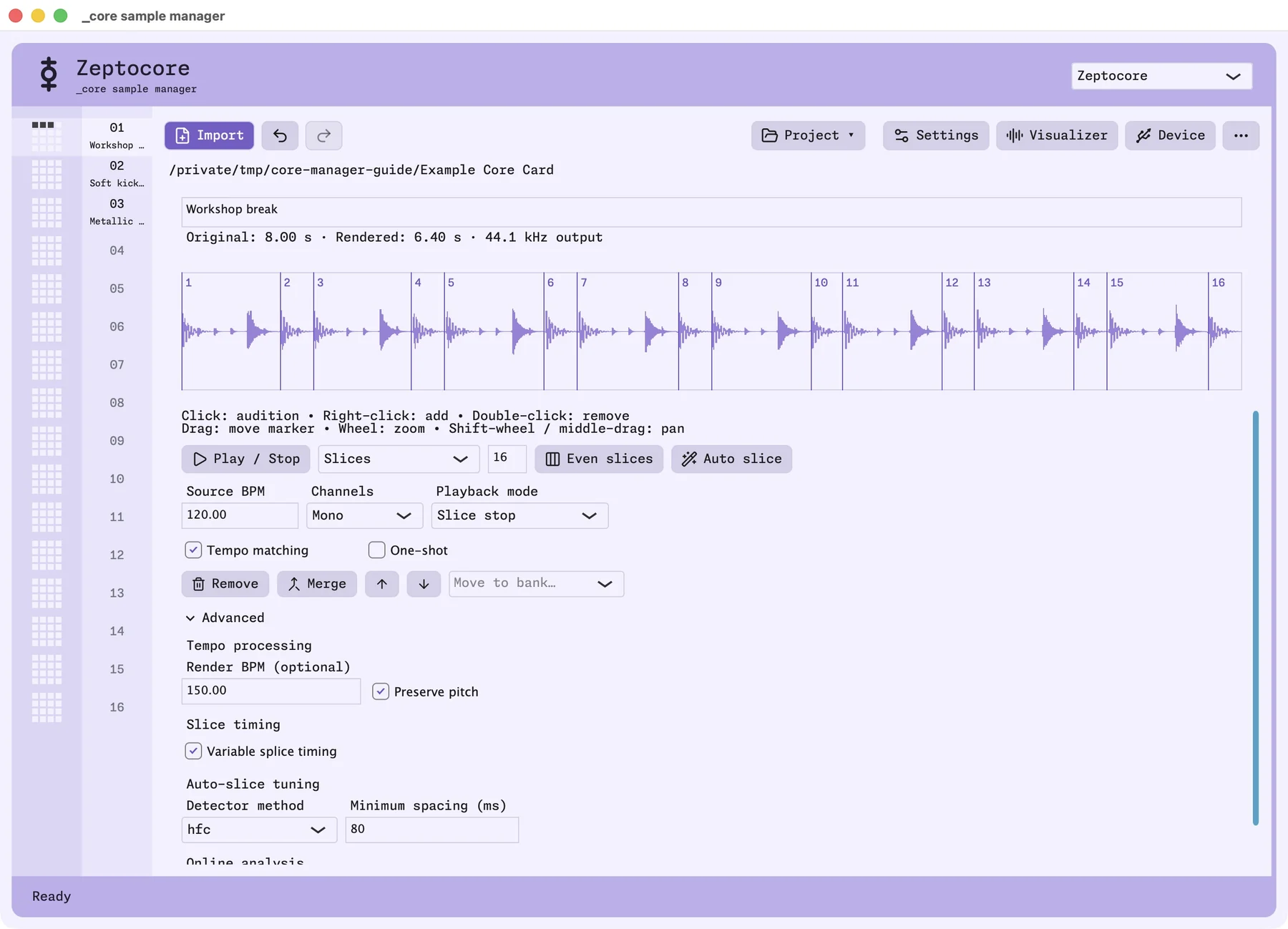
Task: Click the Source BPM field
Action: (240, 515)
